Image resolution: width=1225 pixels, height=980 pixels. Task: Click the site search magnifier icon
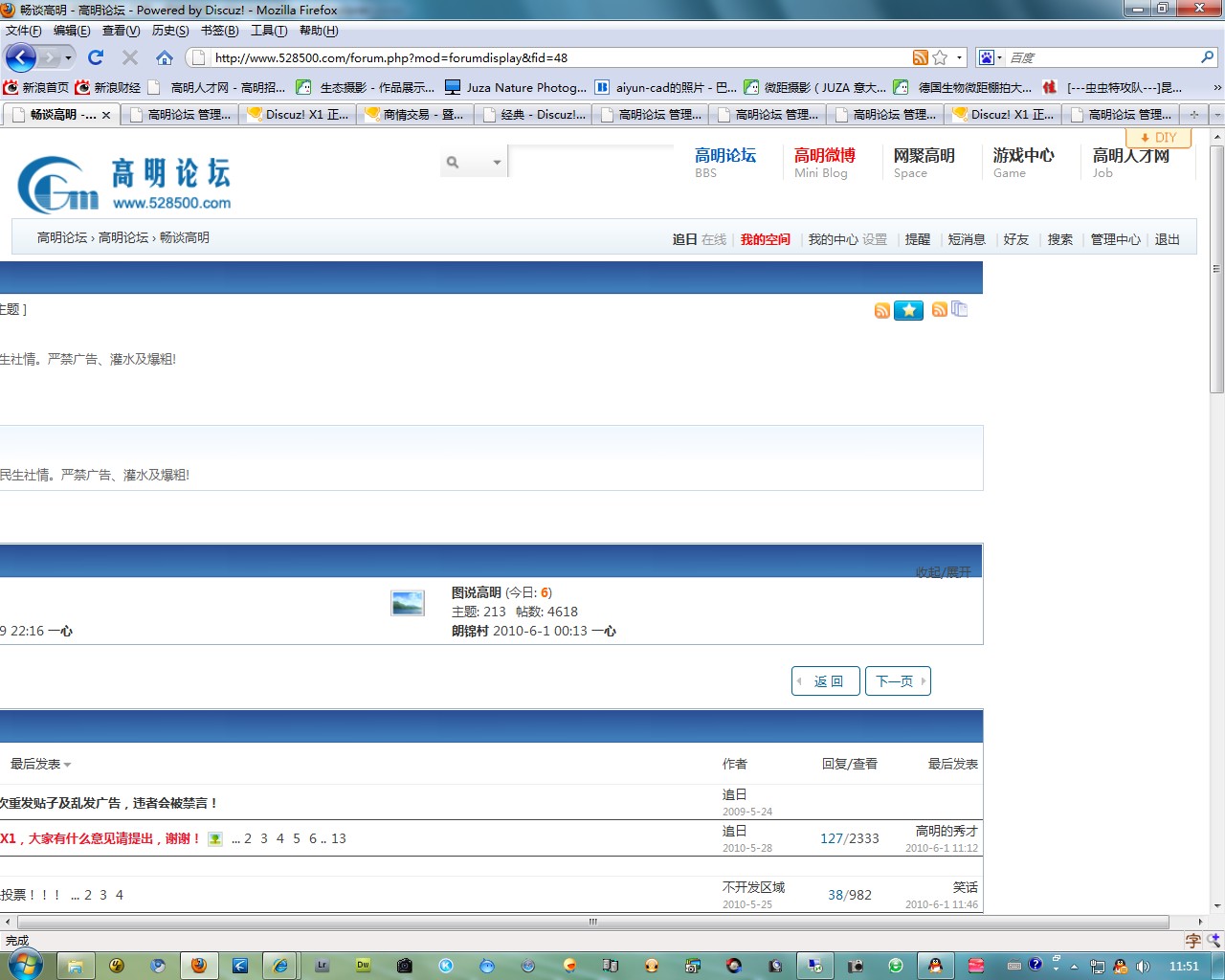click(x=453, y=163)
